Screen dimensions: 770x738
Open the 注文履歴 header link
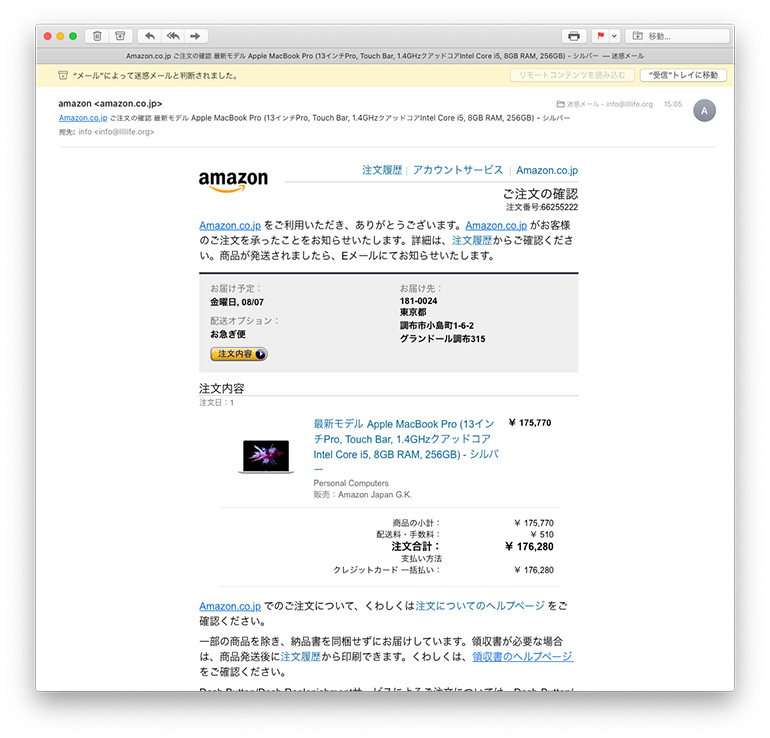coord(382,171)
